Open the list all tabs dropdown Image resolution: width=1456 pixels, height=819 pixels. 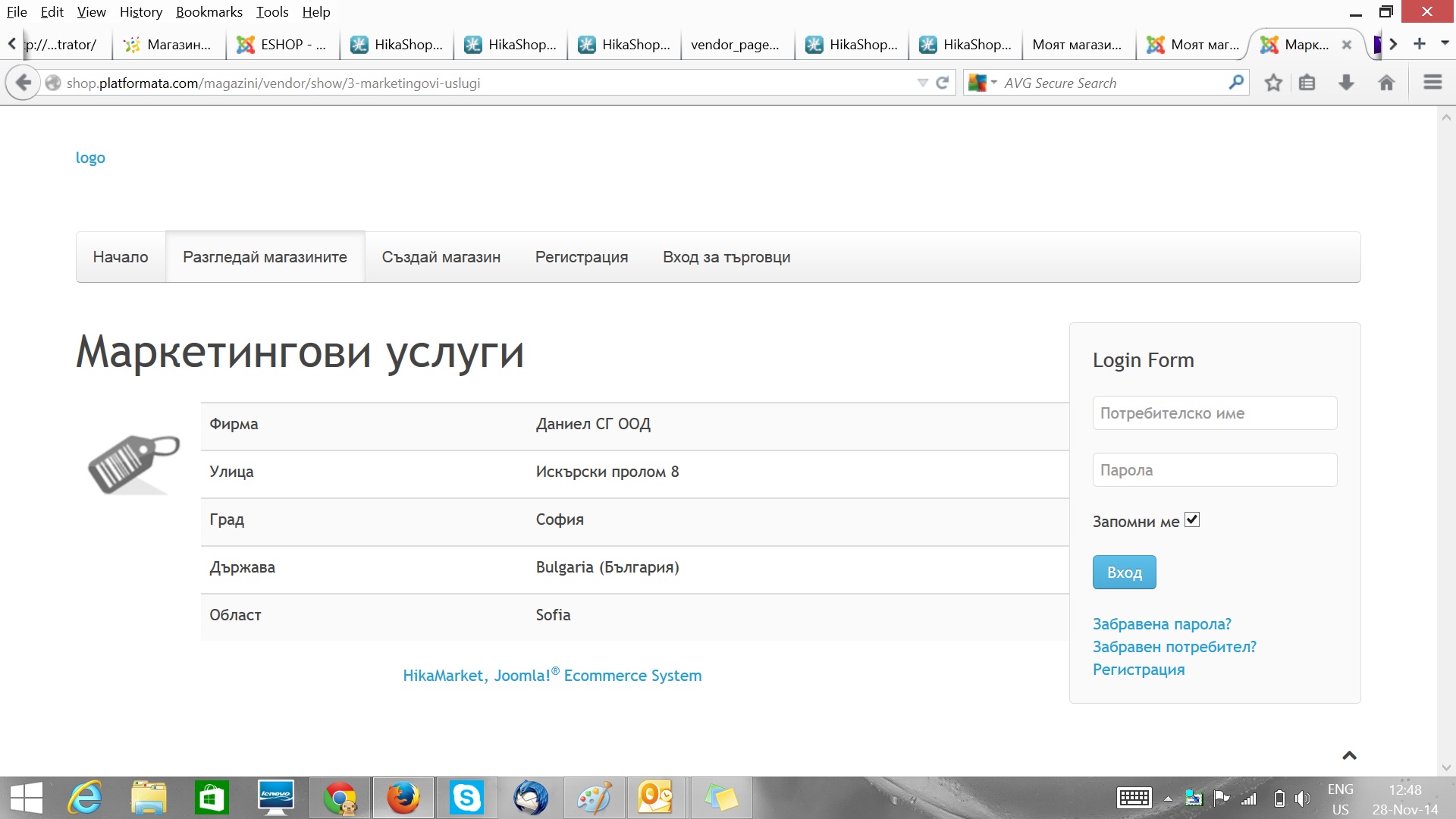(1445, 43)
